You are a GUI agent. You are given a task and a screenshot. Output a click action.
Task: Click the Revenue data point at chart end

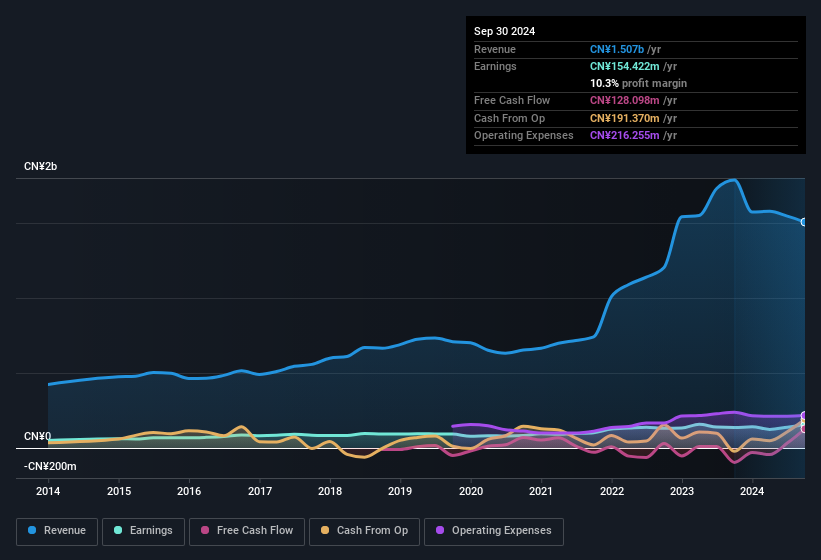pos(804,222)
